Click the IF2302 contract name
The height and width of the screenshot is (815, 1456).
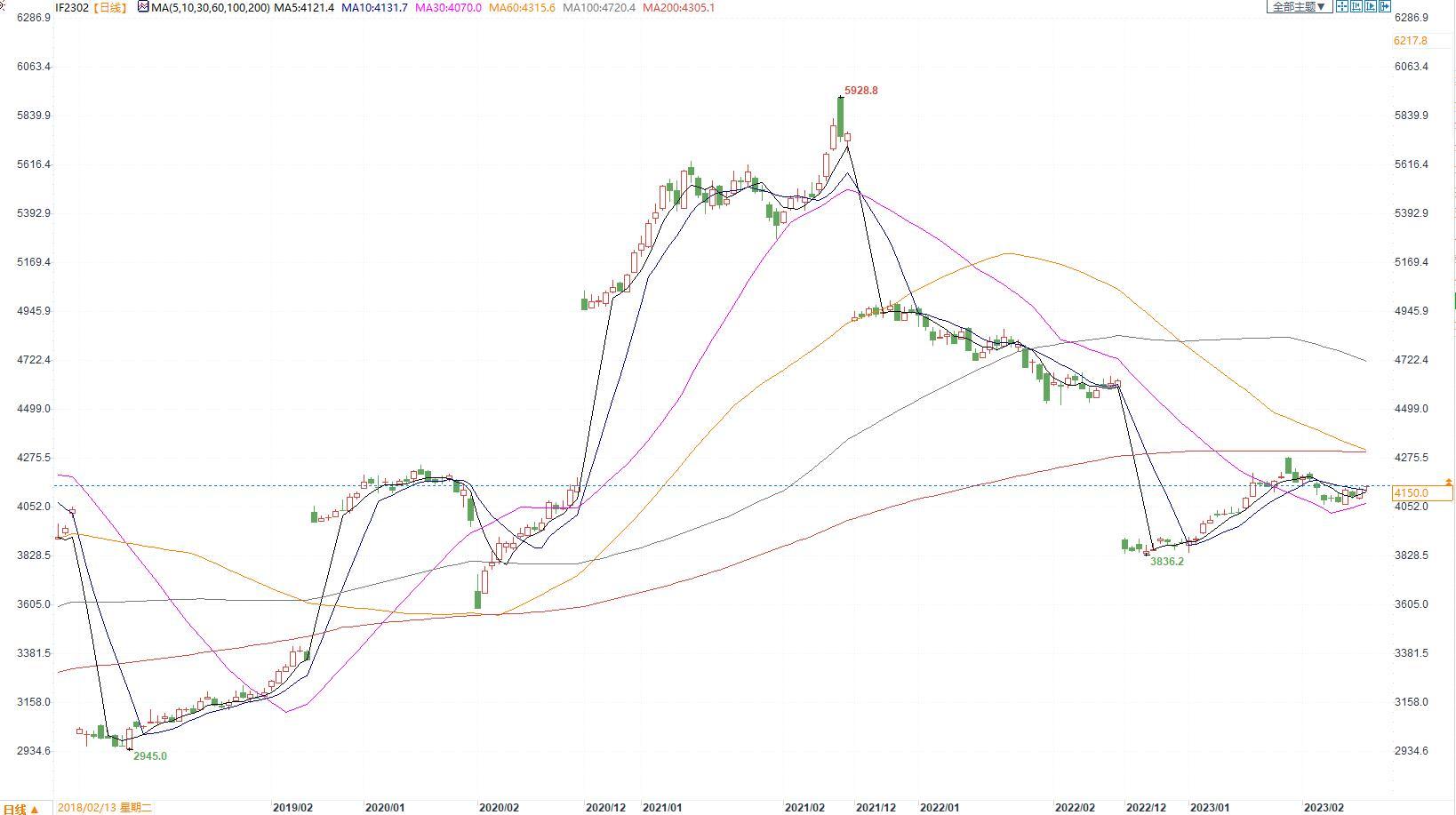pos(72,8)
